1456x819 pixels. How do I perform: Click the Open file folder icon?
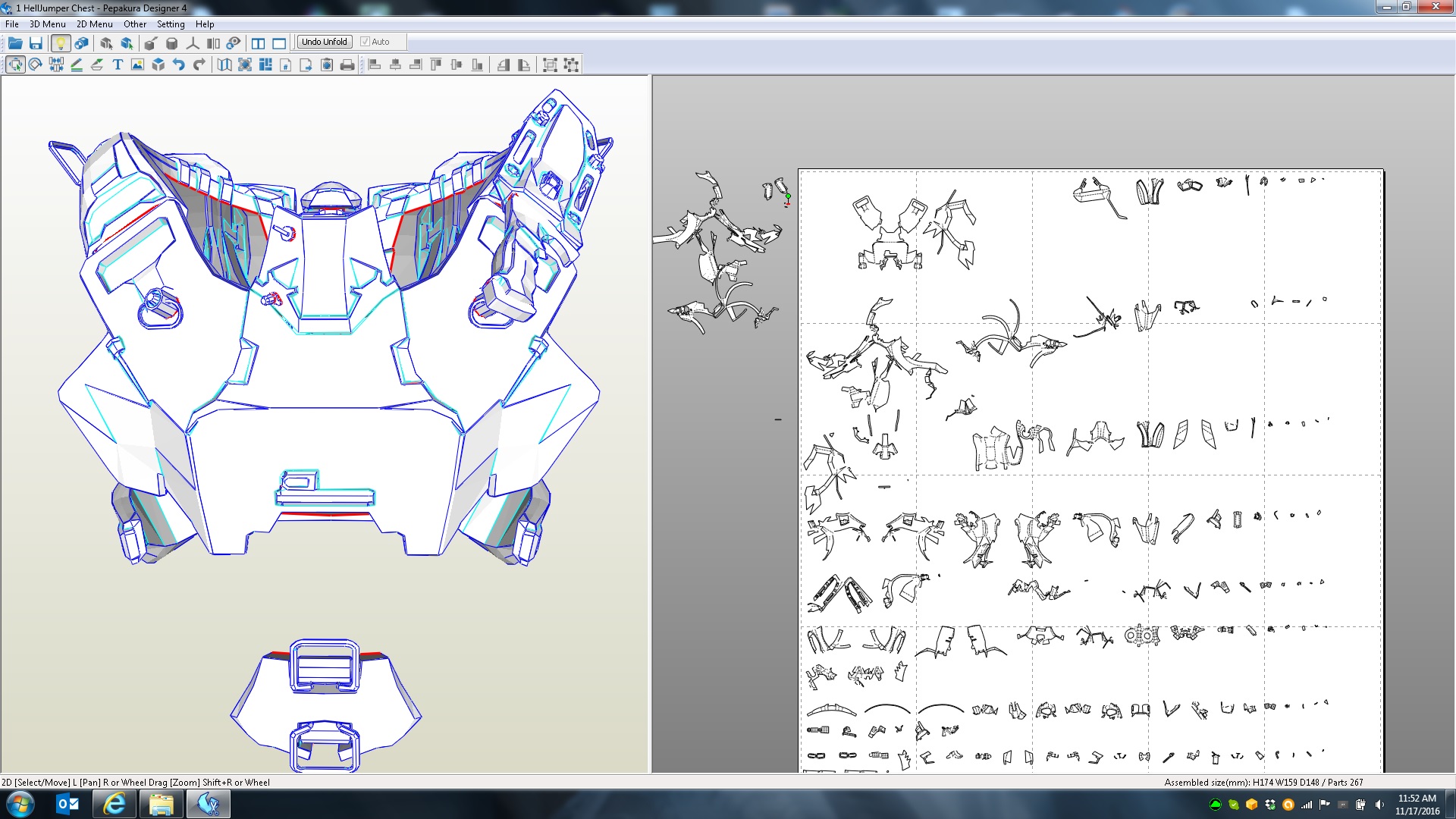pyautogui.click(x=14, y=43)
